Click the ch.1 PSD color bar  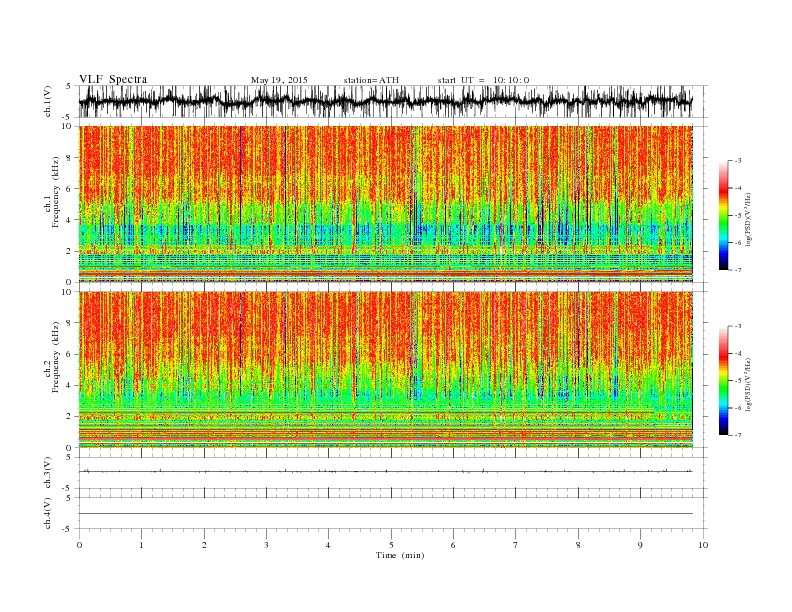point(723,215)
